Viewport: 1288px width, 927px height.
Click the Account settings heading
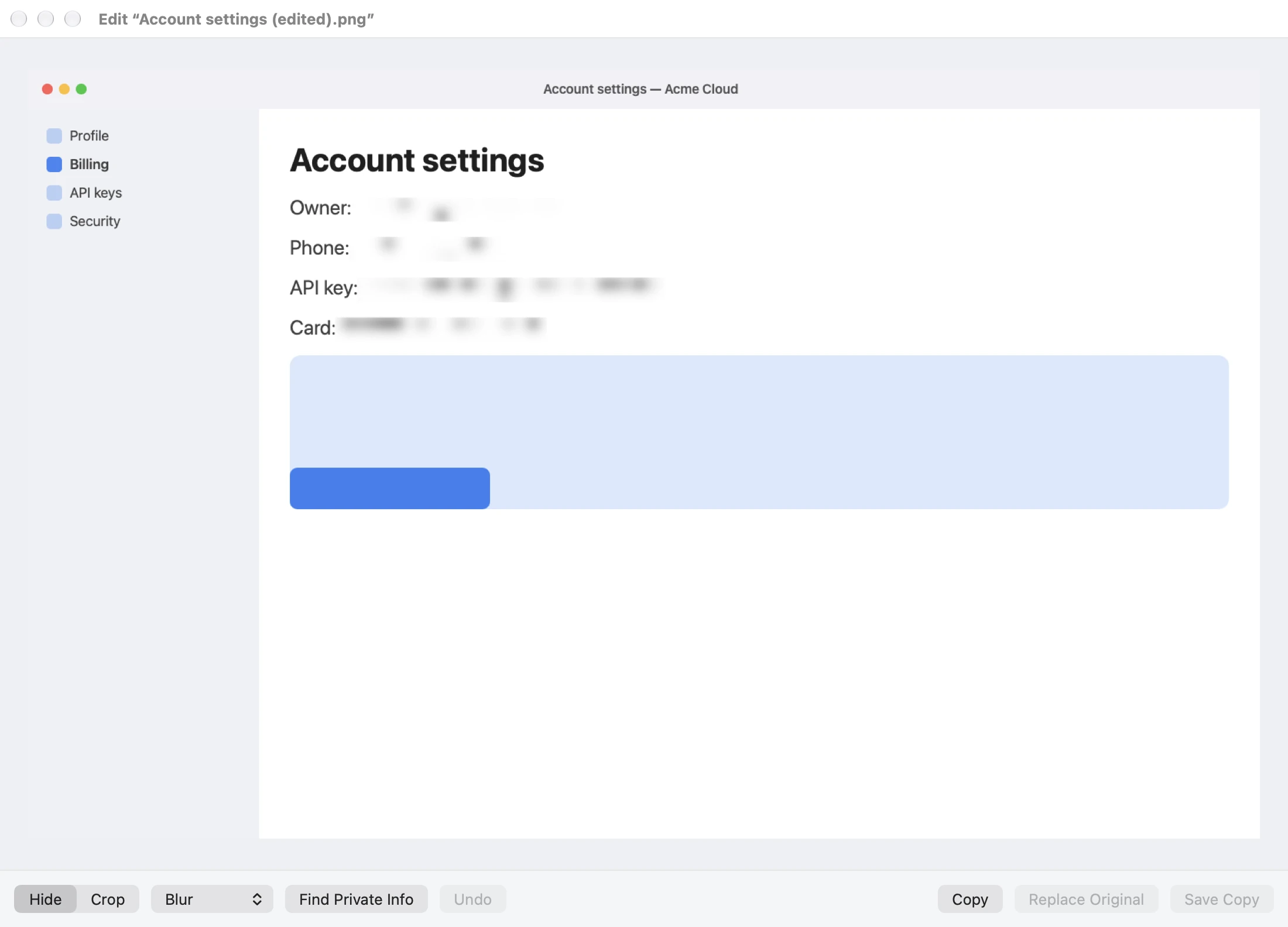point(417,161)
